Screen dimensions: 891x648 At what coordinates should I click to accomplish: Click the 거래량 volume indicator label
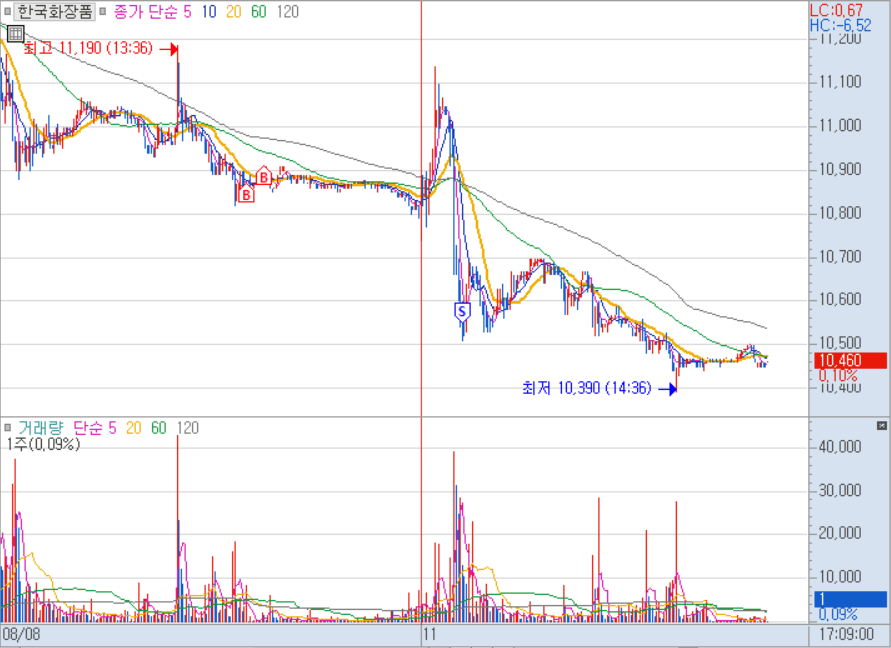click(x=41, y=428)
